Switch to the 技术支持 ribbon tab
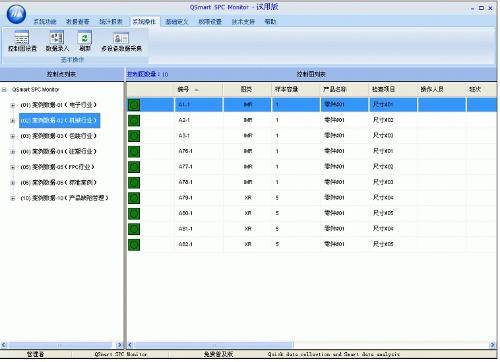The width and height of the screenshot is (500, 362). point(243,22)
